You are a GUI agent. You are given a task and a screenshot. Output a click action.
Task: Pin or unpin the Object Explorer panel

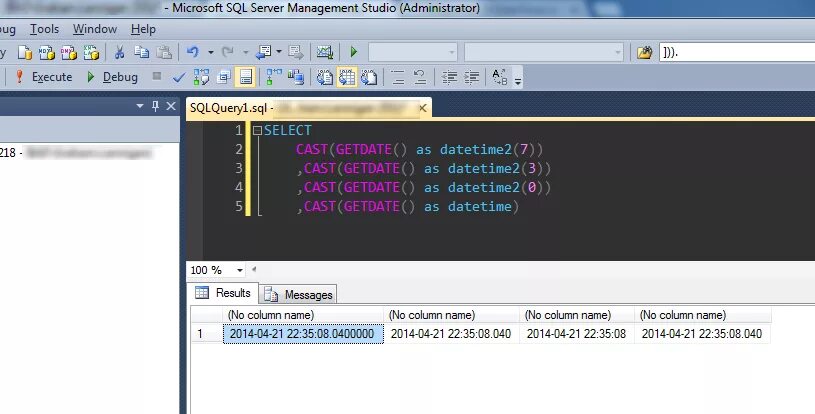click(x=155, y=106)
